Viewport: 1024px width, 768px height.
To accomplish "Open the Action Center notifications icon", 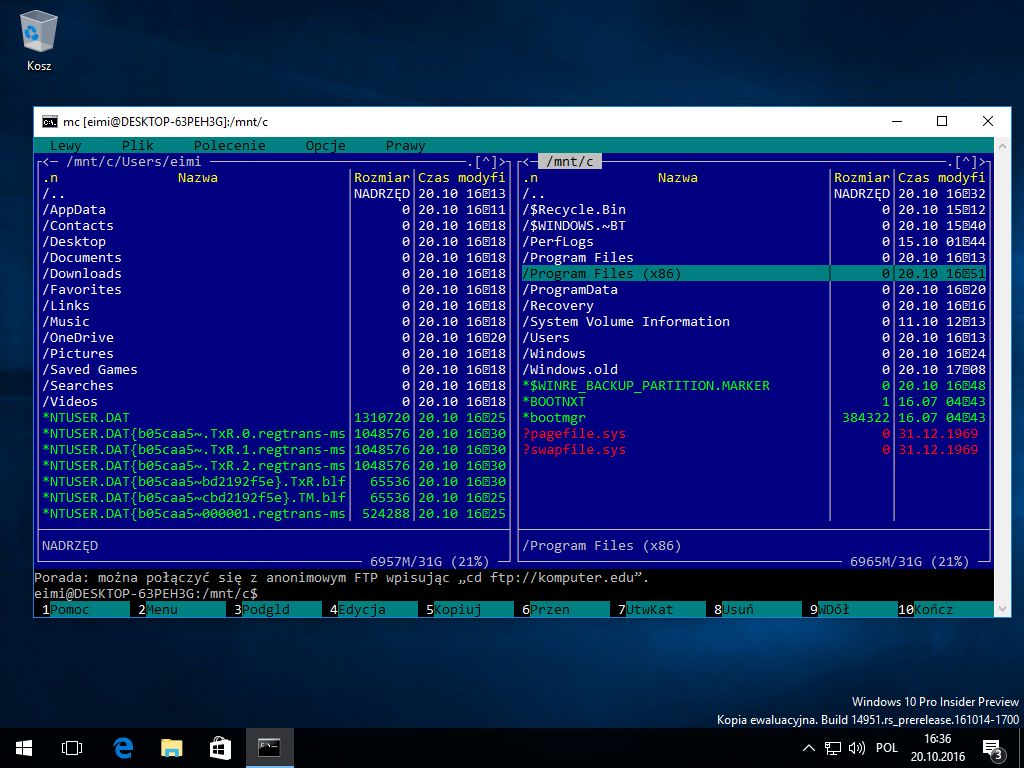I will pos(993,749).
